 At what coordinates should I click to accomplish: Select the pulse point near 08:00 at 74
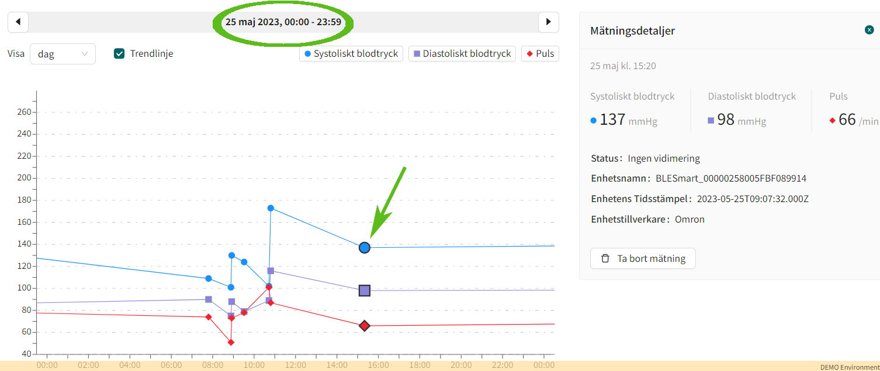click(x=209, y=317)
